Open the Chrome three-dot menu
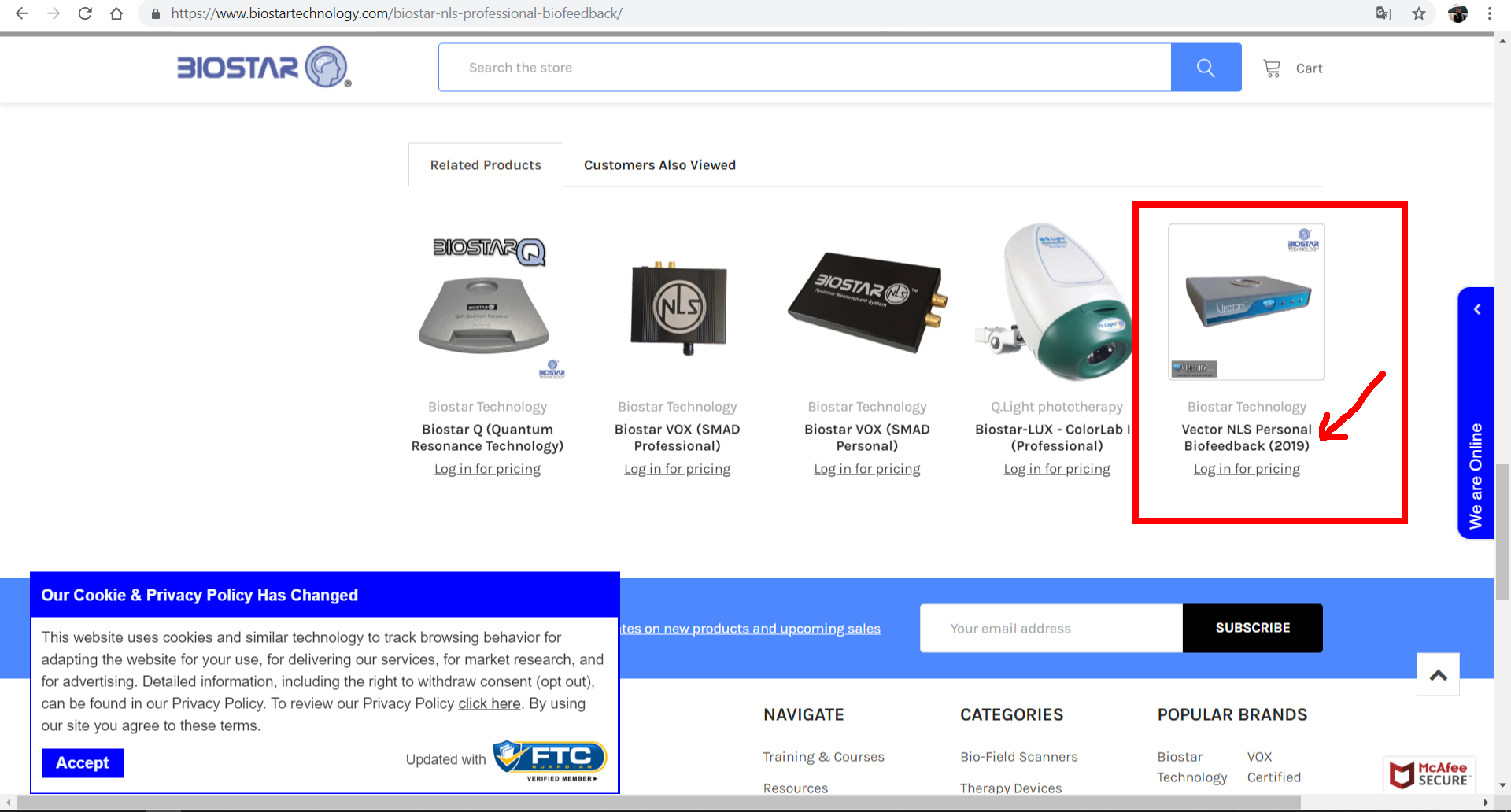Image resolution: width=1511 pixels, height=812 pixels. pos(1489,13)
